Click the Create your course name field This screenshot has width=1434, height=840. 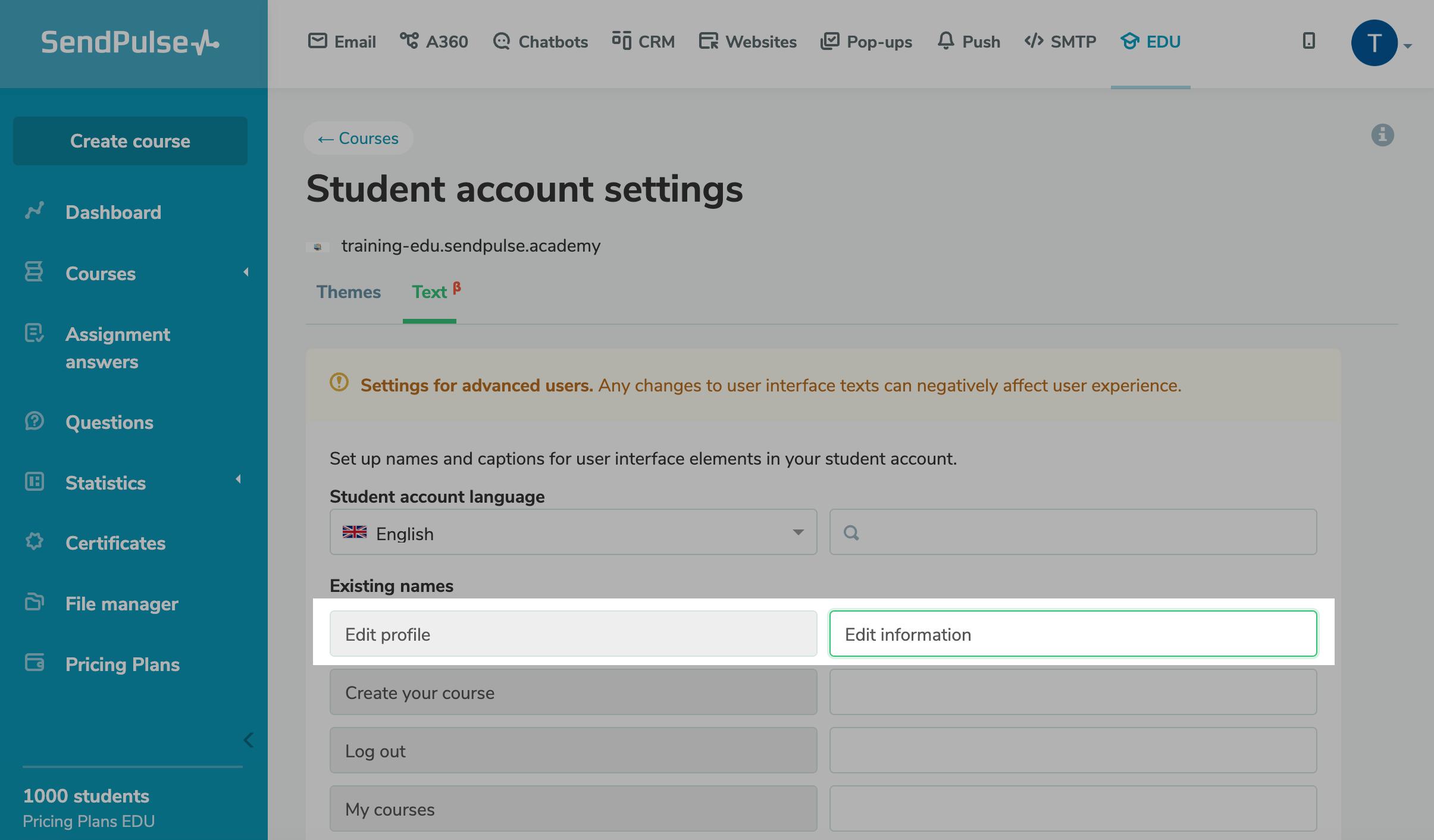point(573,692)
